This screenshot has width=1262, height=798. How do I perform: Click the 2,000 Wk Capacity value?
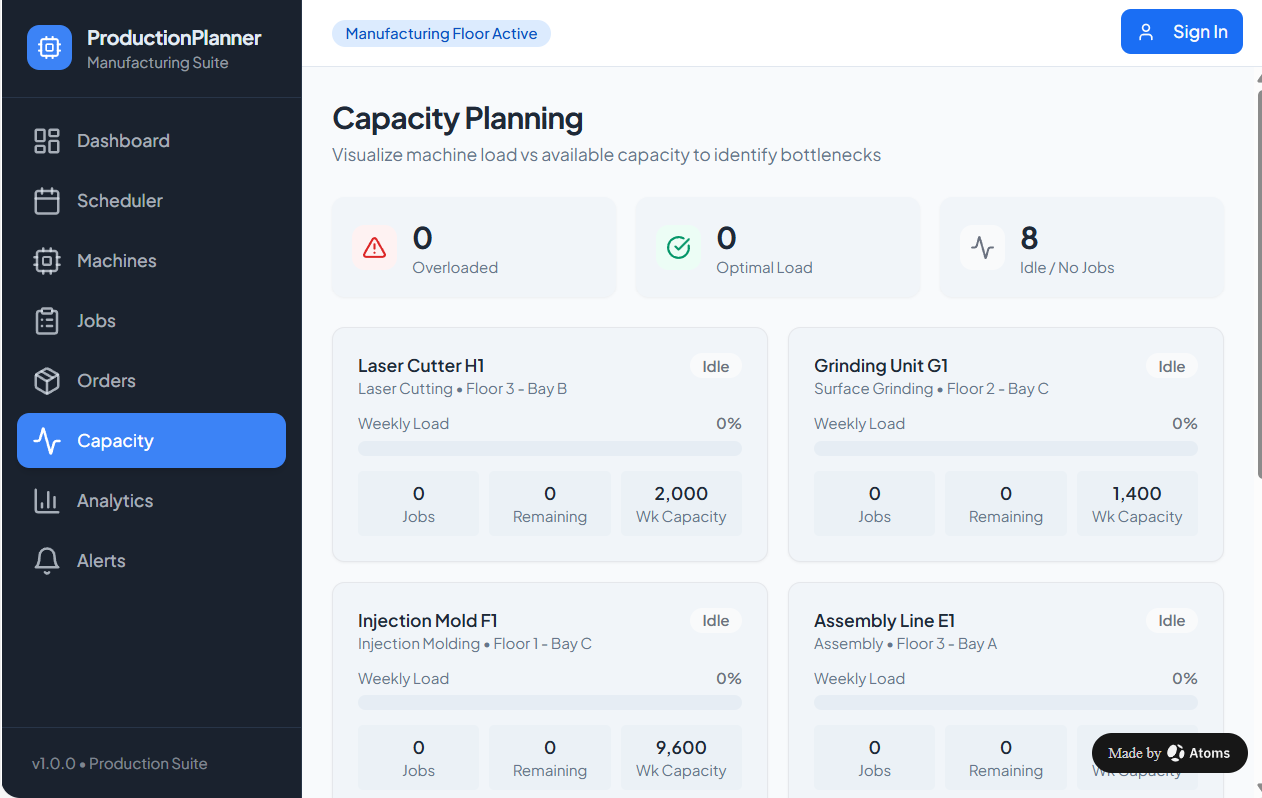click(x=681, y=494)
